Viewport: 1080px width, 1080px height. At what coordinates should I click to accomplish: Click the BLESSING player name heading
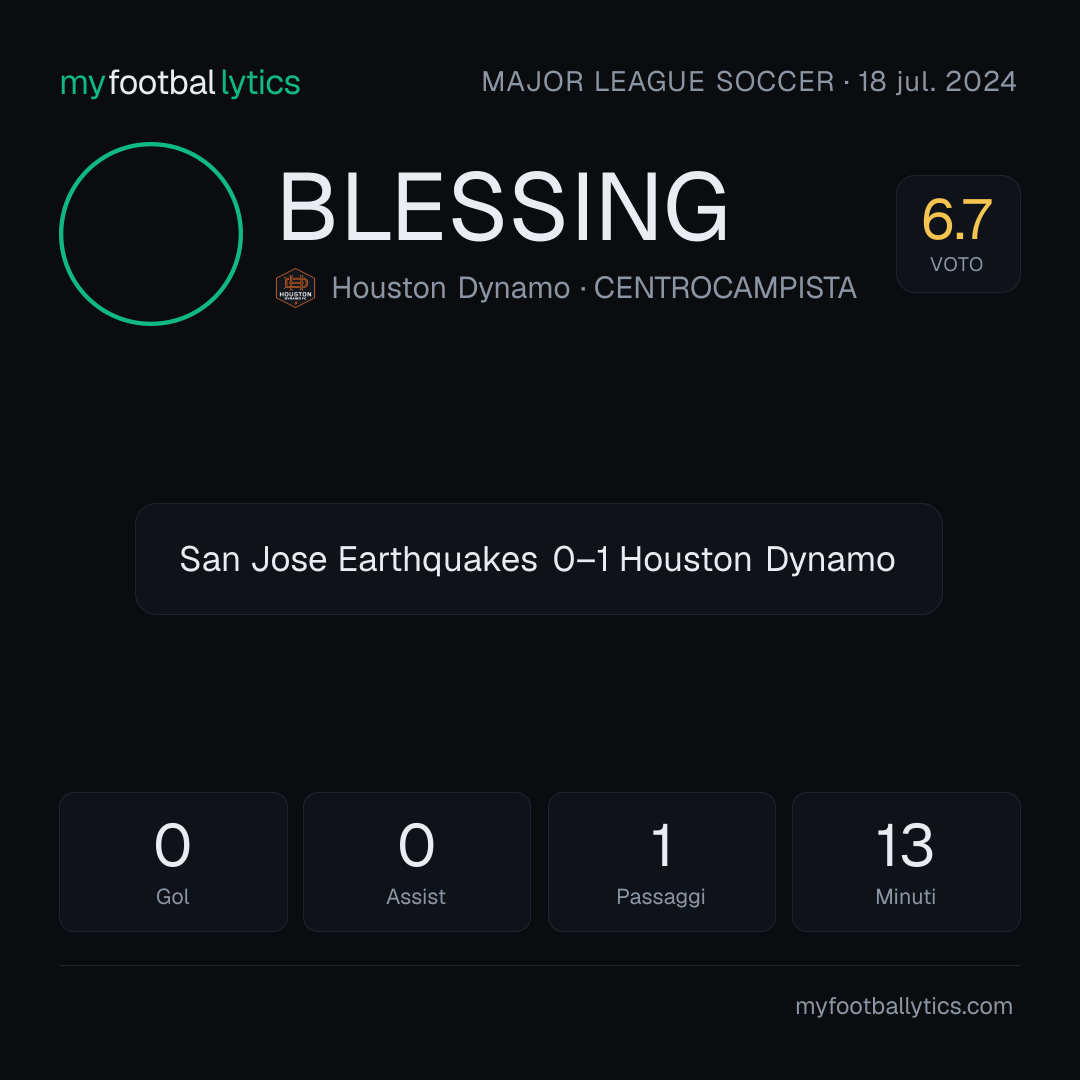pyautogui.click(x=503, y=207)
